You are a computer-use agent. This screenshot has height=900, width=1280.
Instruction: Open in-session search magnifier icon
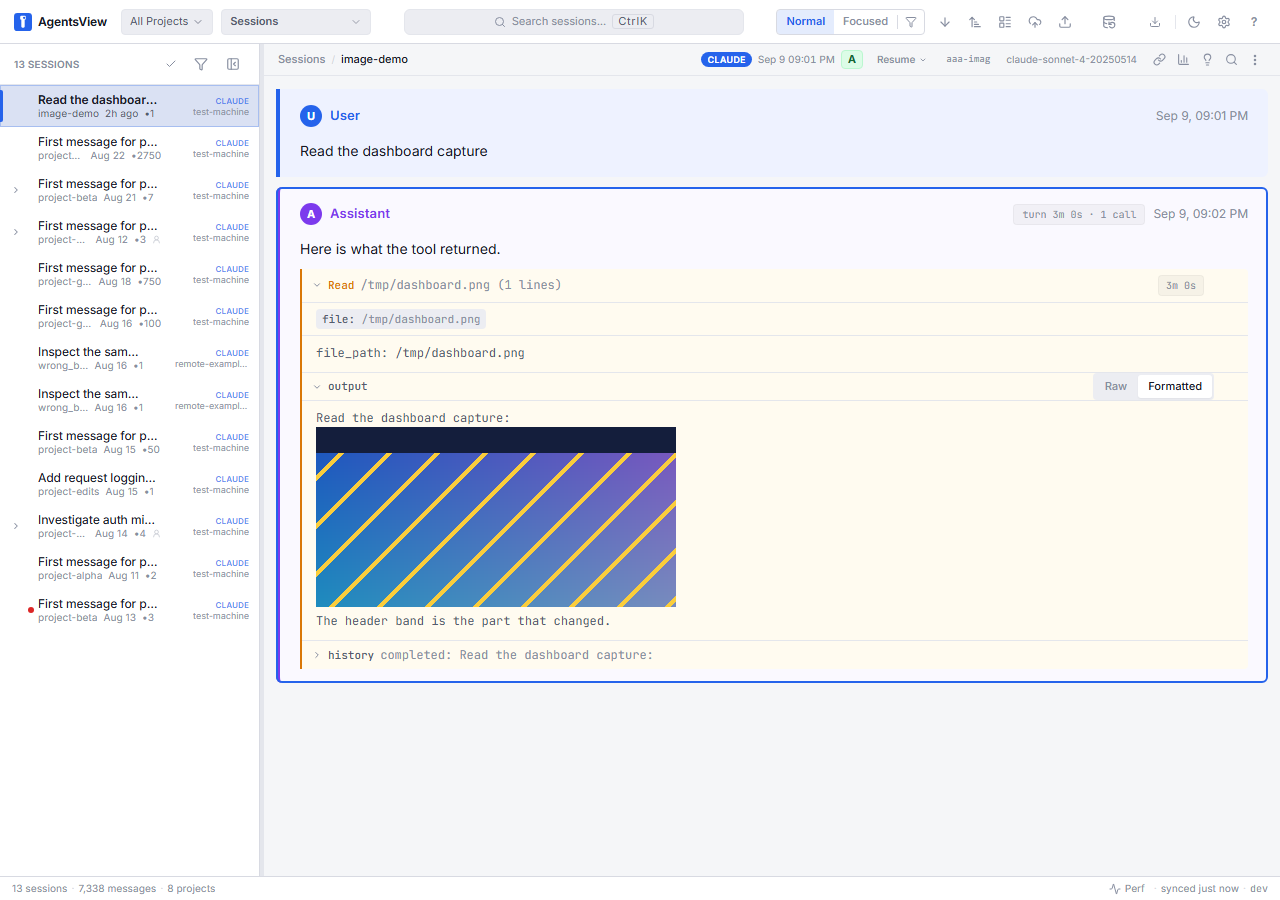pos(1231,60)
